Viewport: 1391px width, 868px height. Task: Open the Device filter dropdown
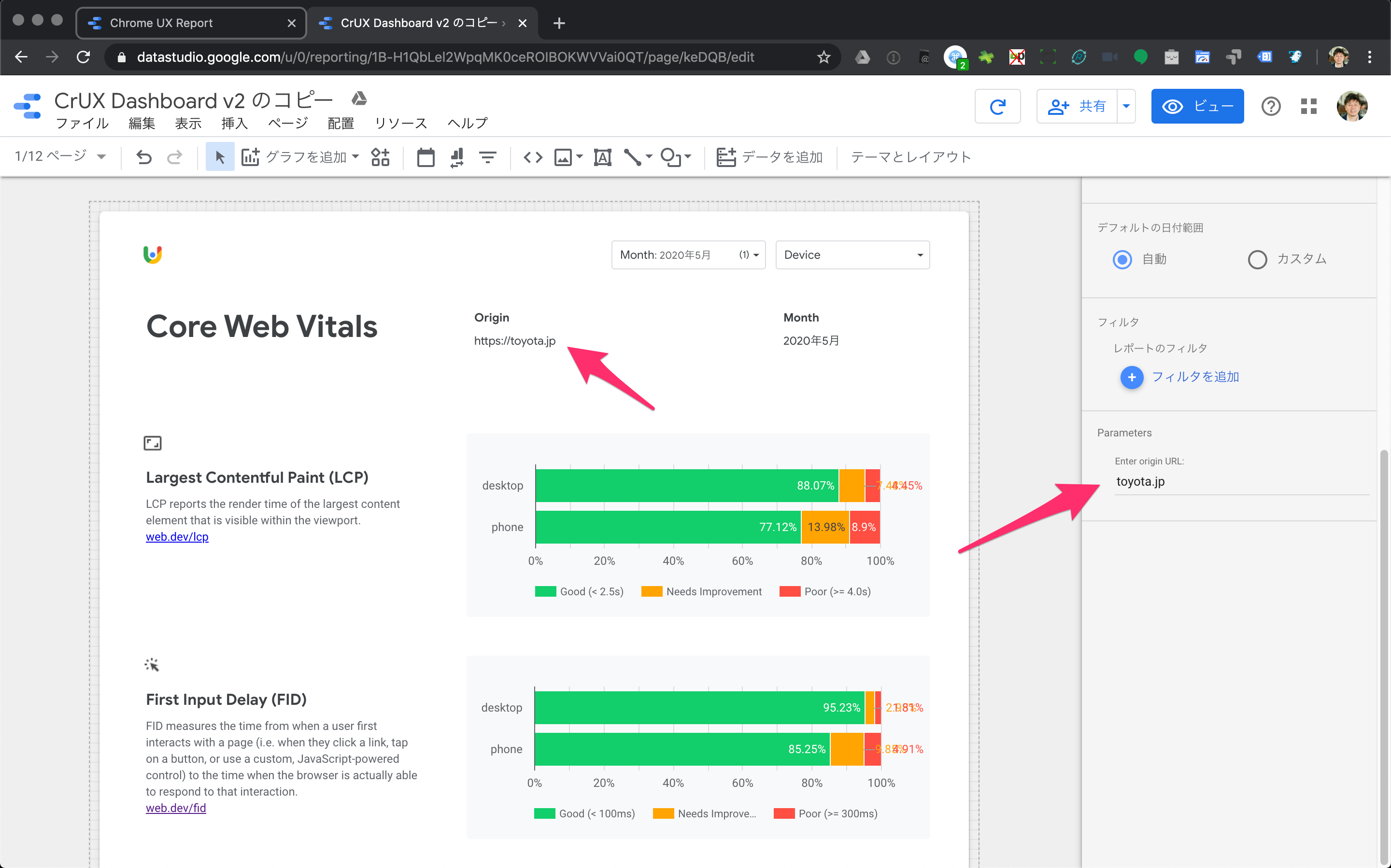pyautogui.click(x=852, y=254)
